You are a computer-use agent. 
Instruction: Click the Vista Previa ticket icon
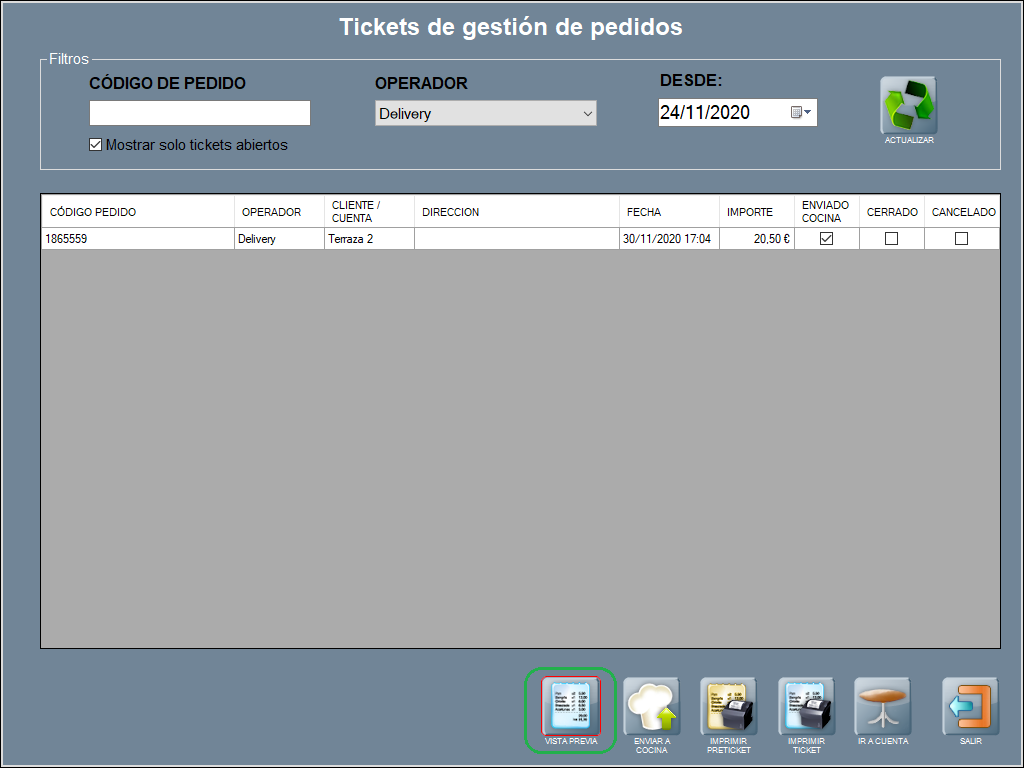click(x=571, y=706)
